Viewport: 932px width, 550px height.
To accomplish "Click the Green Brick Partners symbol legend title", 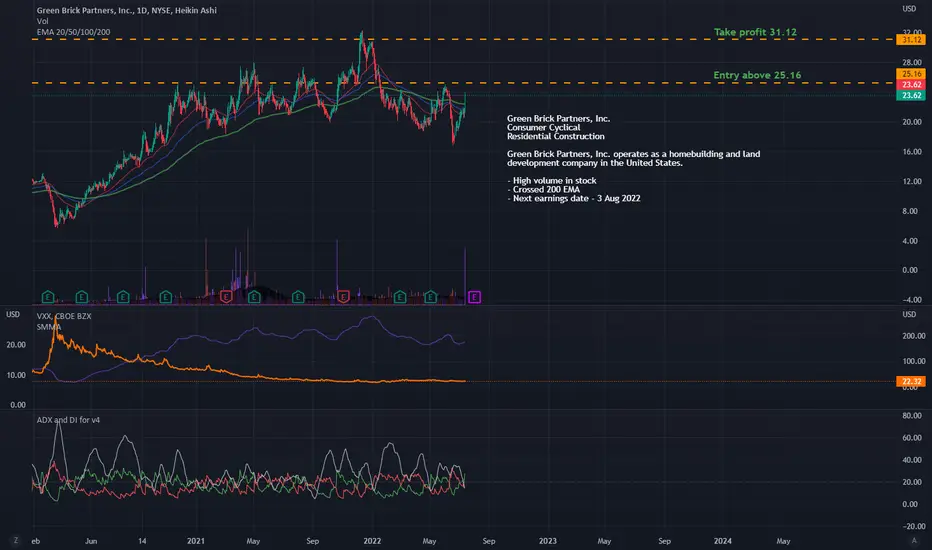I will point(127,10).
